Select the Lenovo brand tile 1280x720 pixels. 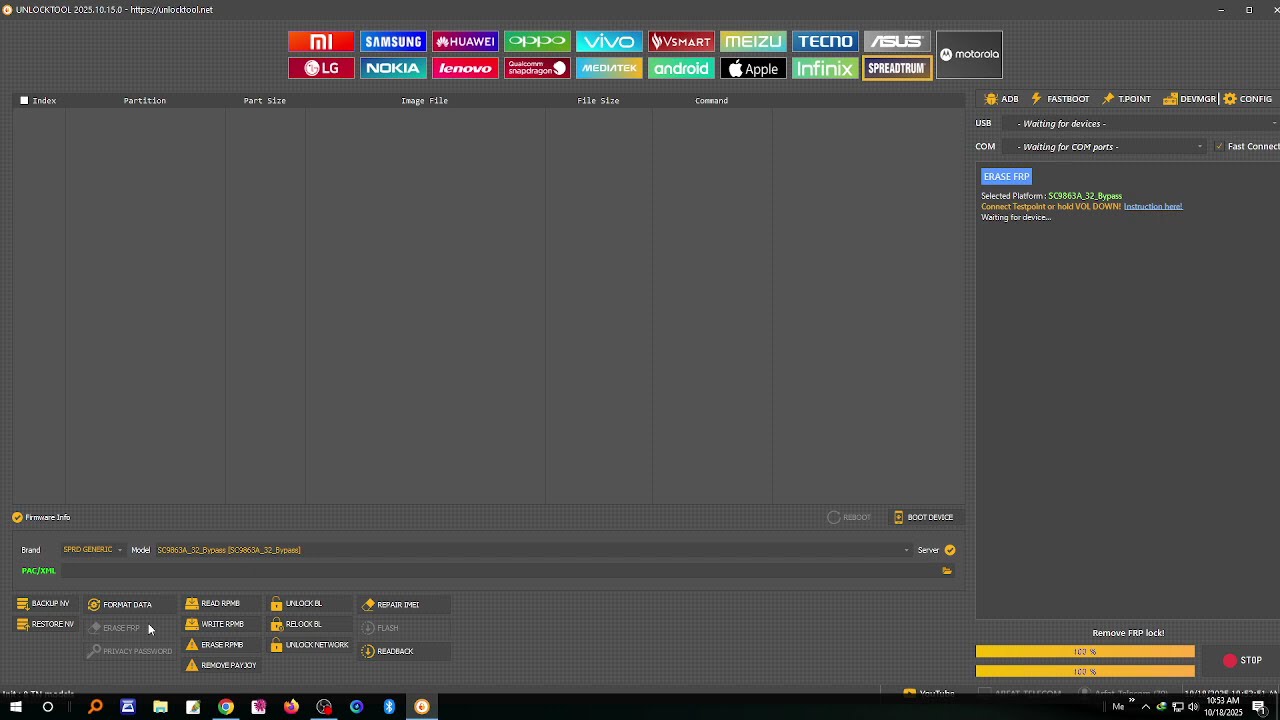[465, 68]
